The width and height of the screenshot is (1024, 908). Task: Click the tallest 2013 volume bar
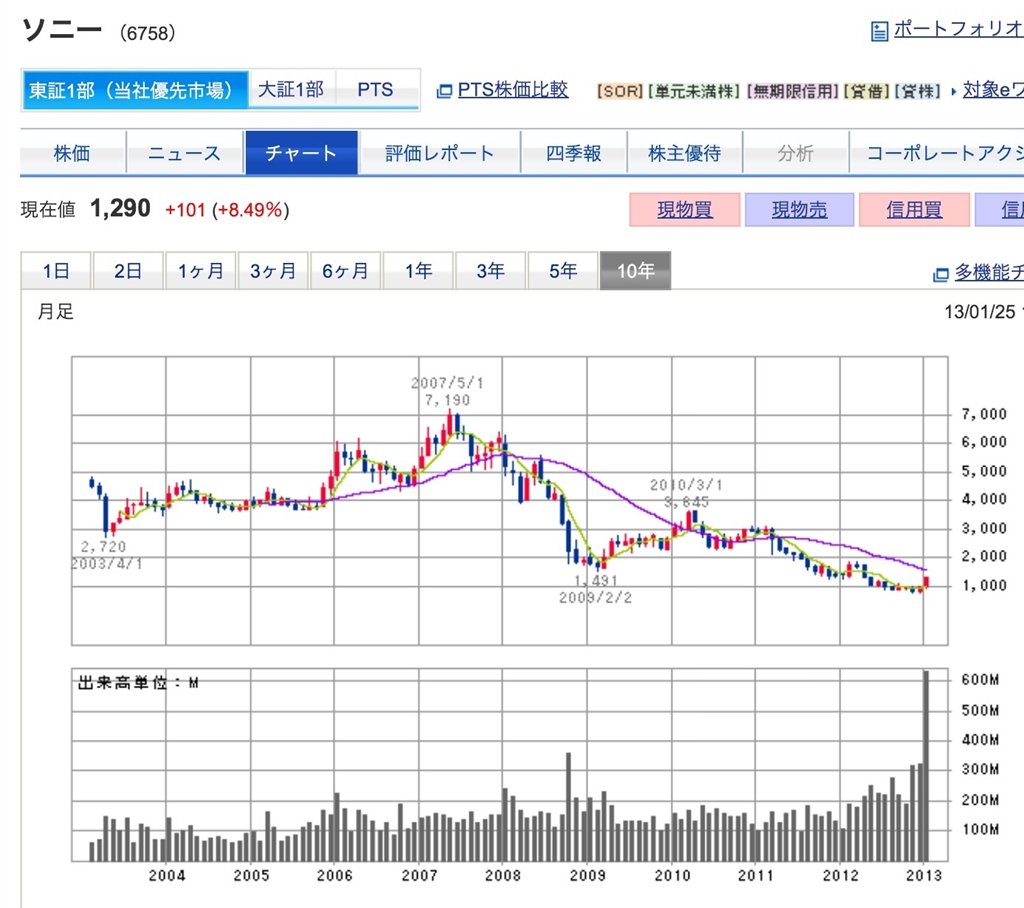(925, 766)
